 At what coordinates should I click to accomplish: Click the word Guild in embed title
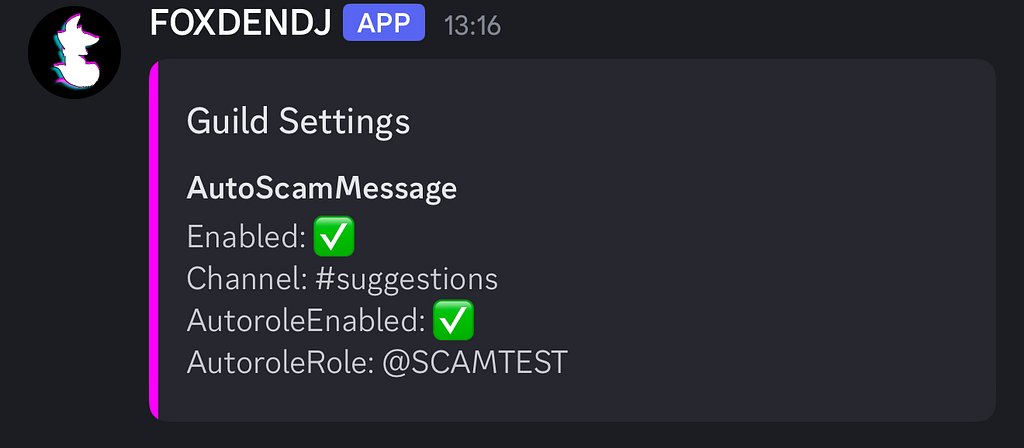228,121
